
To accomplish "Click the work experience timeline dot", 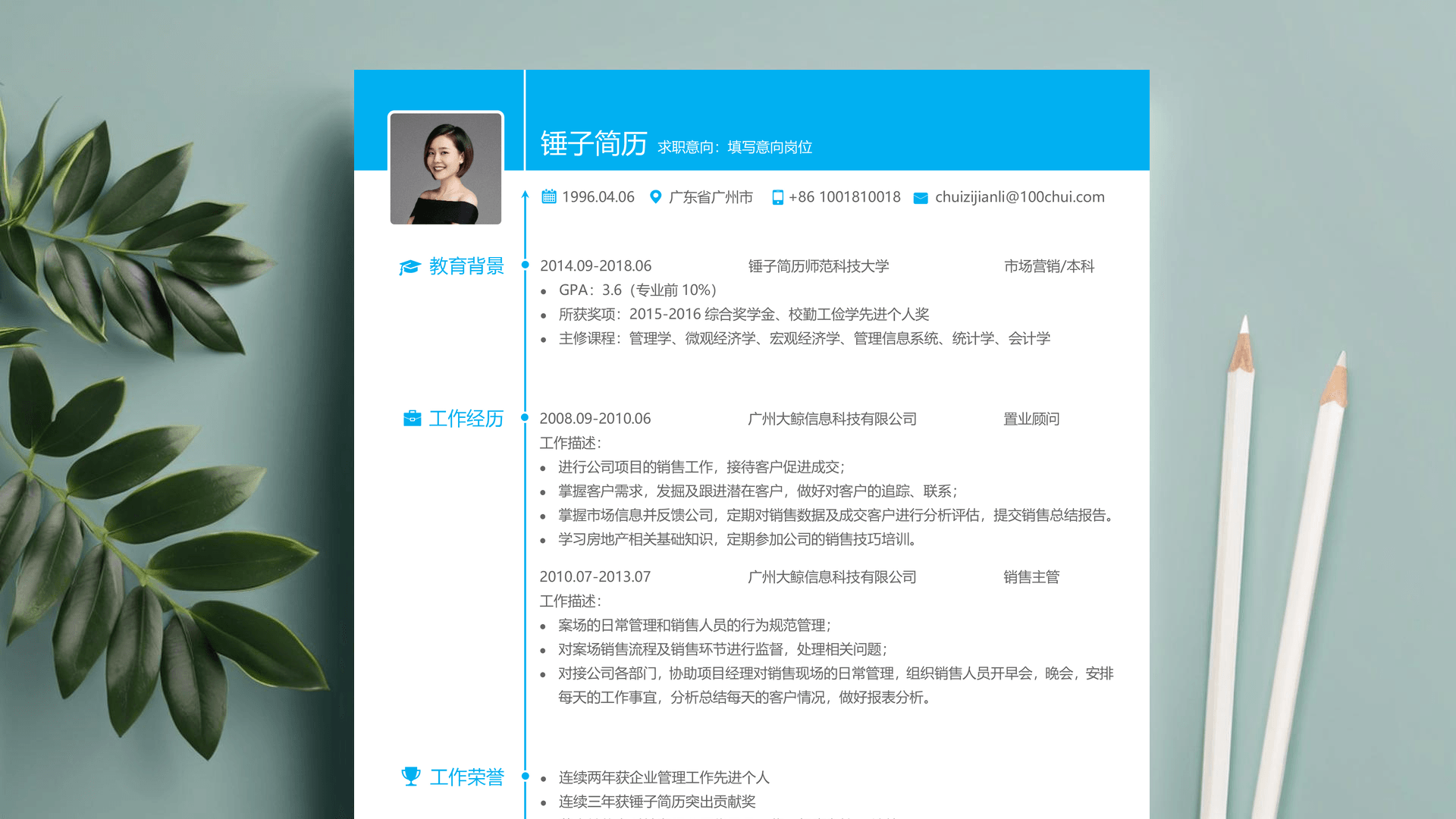I will pos(525,417).
